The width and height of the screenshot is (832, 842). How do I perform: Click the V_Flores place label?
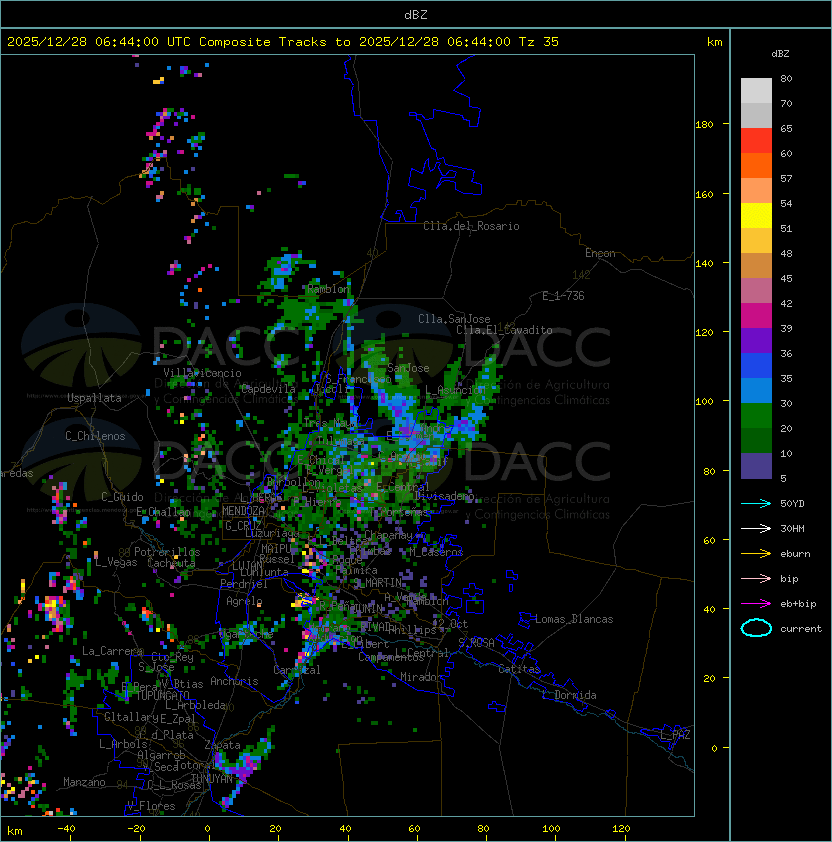click(x=151, y=806)
